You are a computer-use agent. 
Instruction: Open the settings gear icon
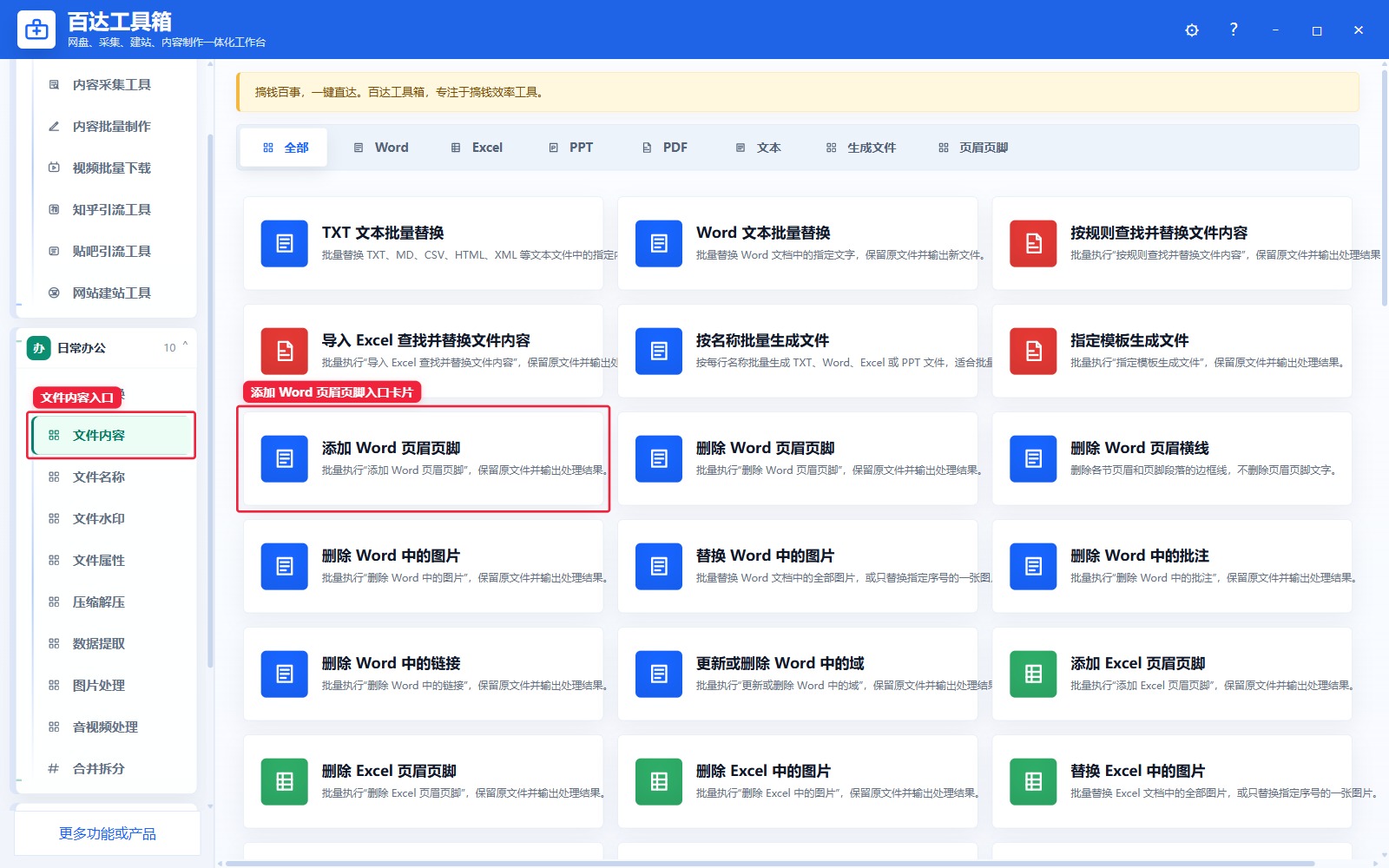tap(1192, 30)
